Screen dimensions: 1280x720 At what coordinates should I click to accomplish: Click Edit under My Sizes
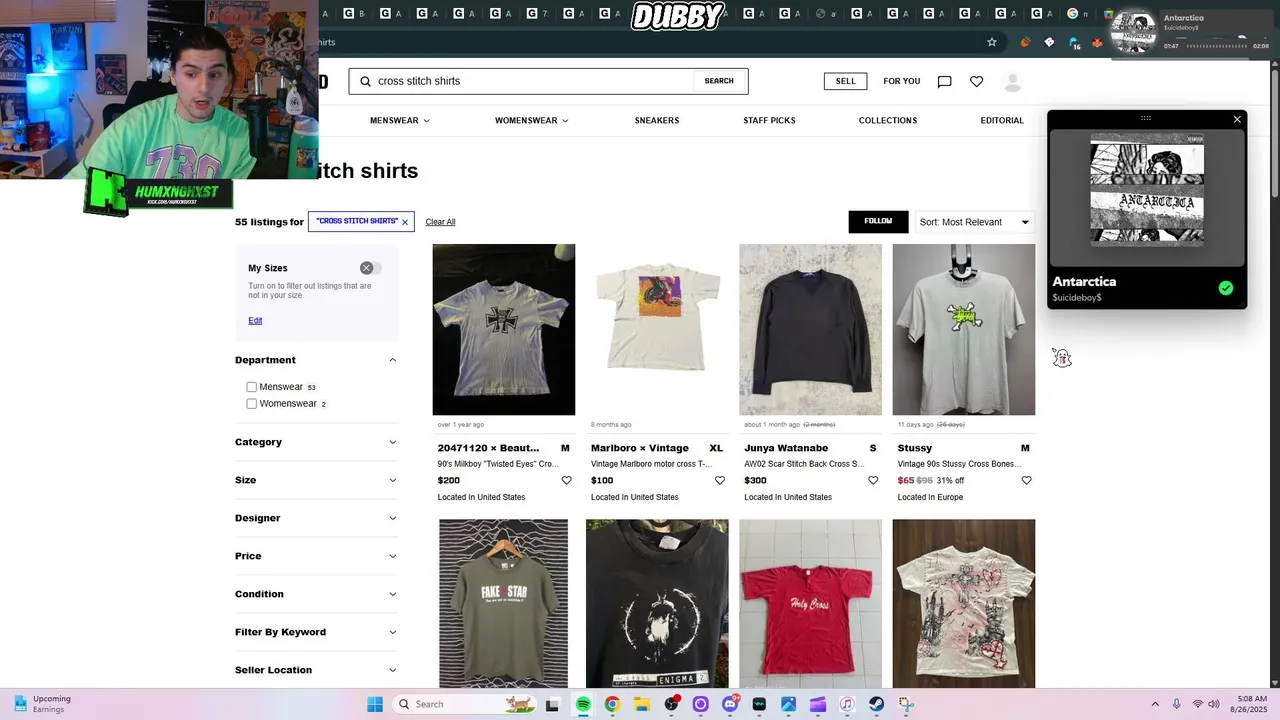tap(255, 321)
